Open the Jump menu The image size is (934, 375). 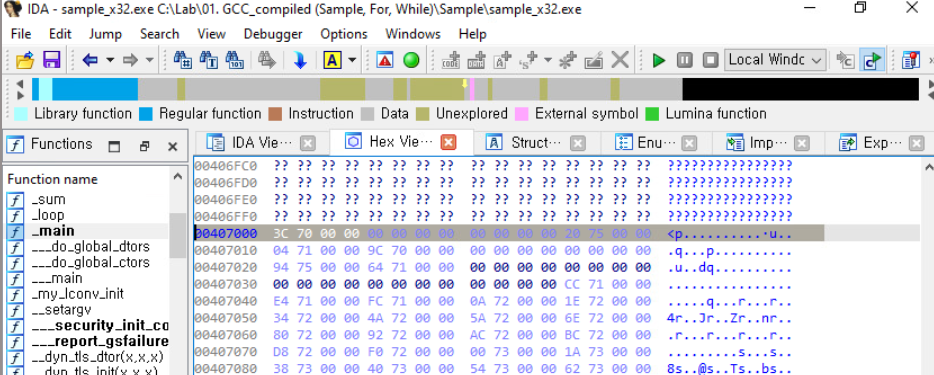(x=105, y=34)
